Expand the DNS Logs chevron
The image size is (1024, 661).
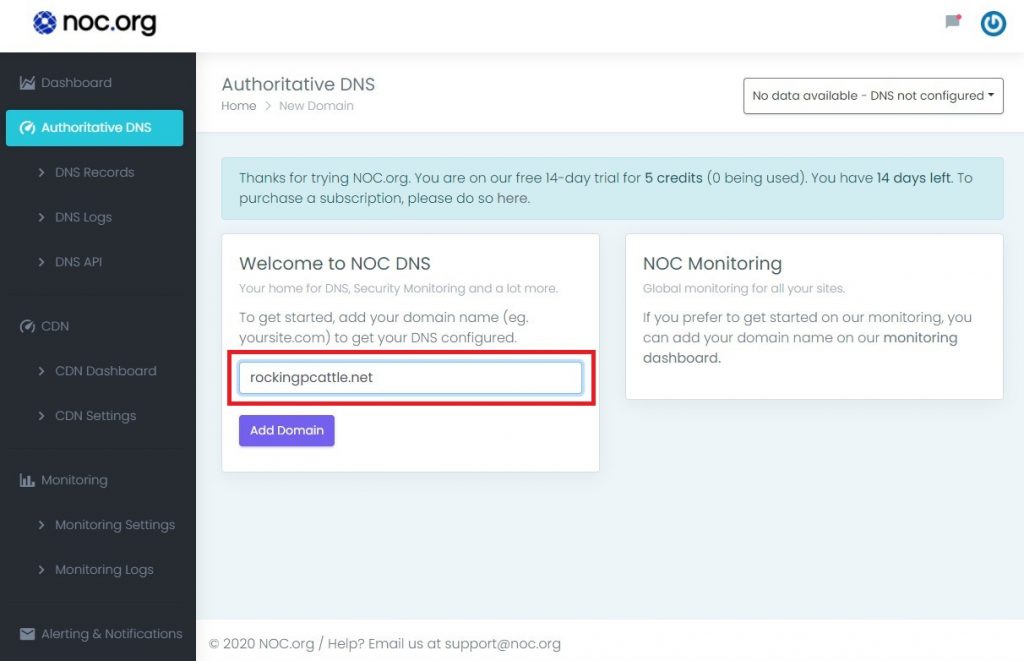pyautogui.click(x=41, y=217)
